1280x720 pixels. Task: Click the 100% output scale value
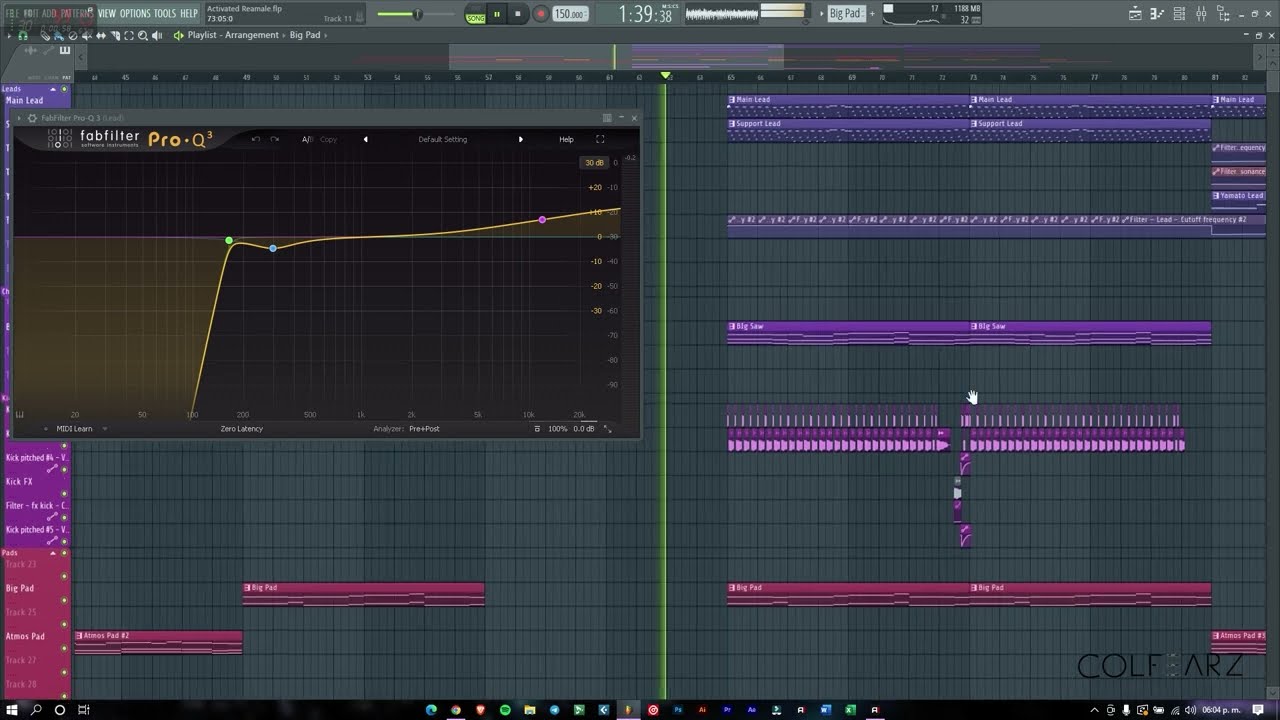point(557,429)
